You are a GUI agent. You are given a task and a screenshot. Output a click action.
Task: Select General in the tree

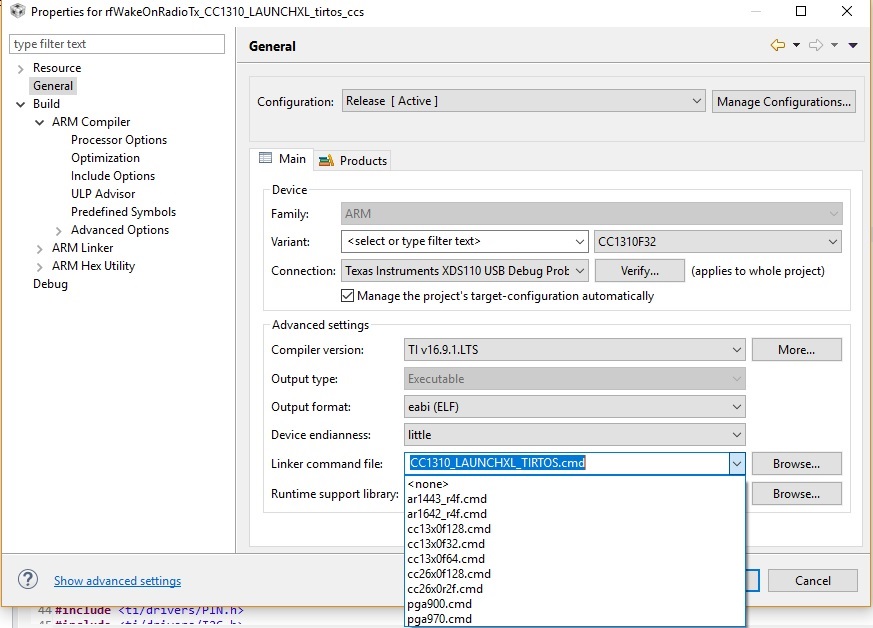53,86
